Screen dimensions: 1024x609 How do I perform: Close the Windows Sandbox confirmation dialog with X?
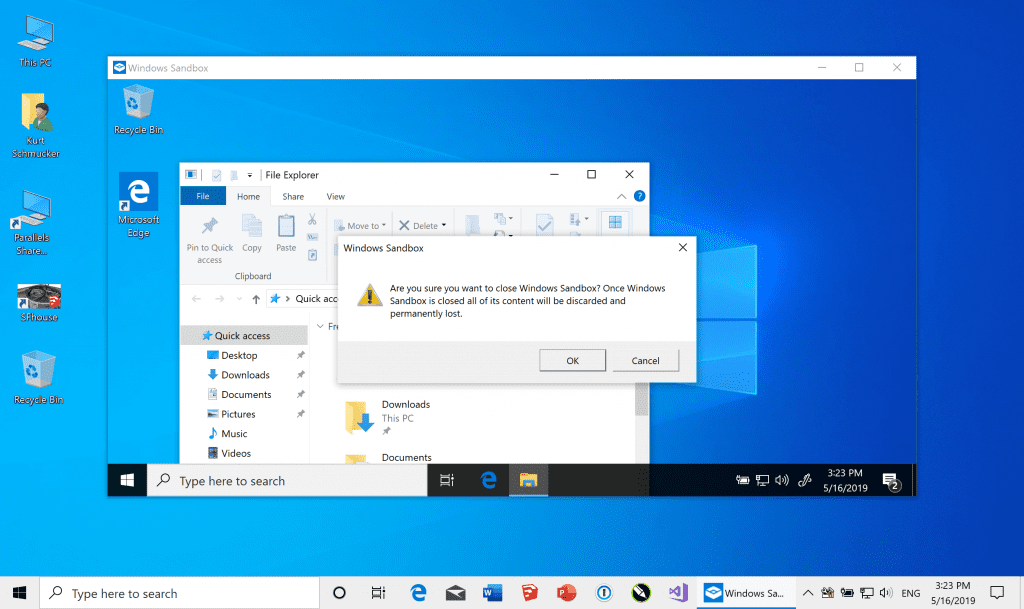pos(682,247)
